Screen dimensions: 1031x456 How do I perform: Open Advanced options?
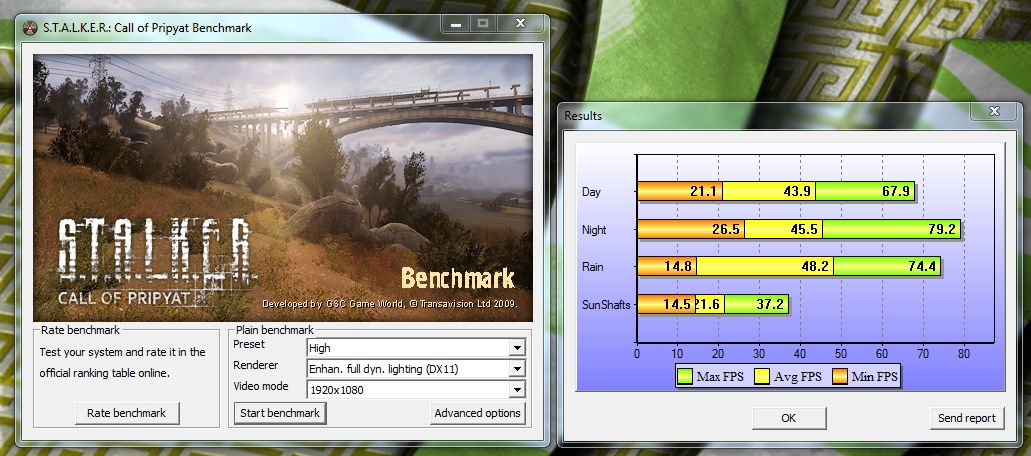(477, 413)
